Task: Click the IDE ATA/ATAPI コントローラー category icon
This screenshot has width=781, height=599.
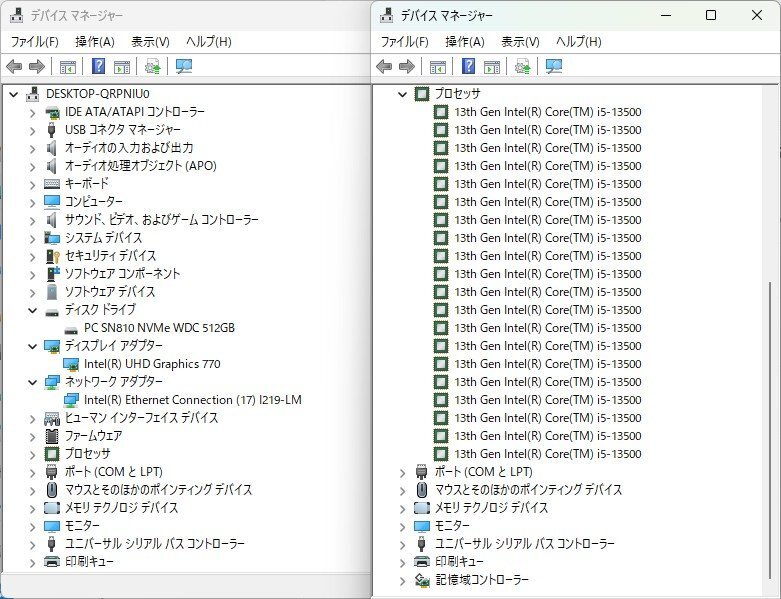Action: click(52, 112)
